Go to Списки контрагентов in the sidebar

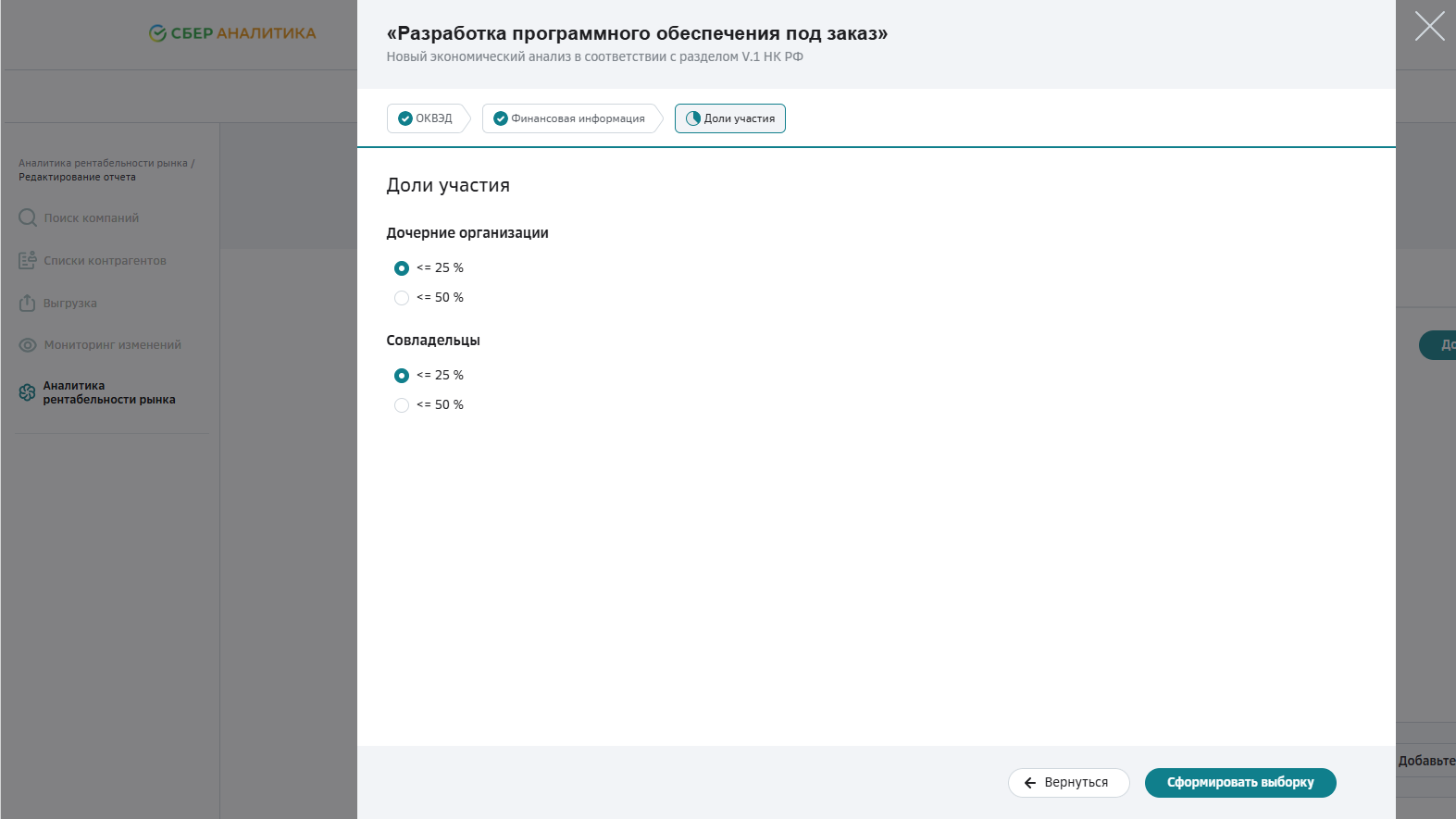coord(105,261)
